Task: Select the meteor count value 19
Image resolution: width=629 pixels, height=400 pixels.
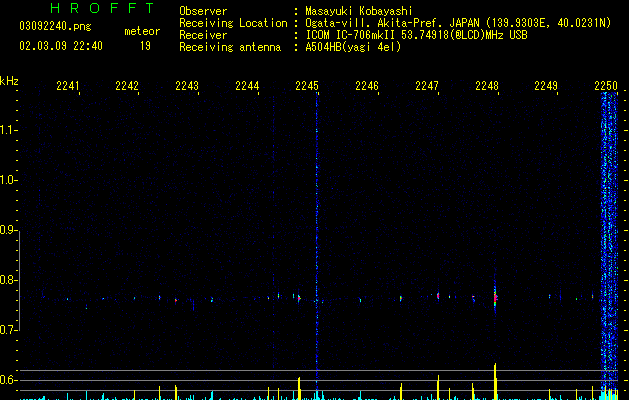Action: (145, 46)
